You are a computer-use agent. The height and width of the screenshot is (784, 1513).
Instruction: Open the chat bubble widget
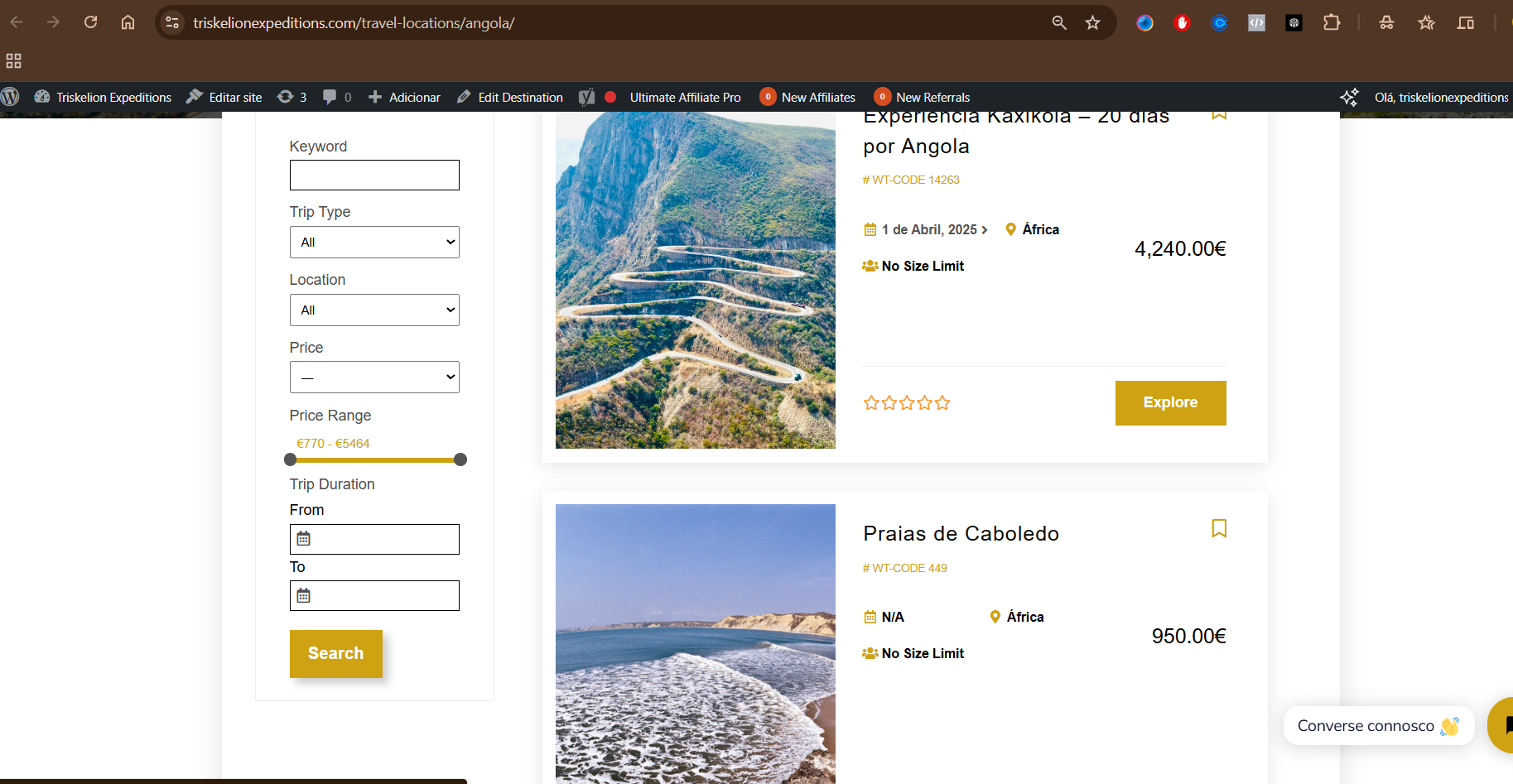(1503, 725)
